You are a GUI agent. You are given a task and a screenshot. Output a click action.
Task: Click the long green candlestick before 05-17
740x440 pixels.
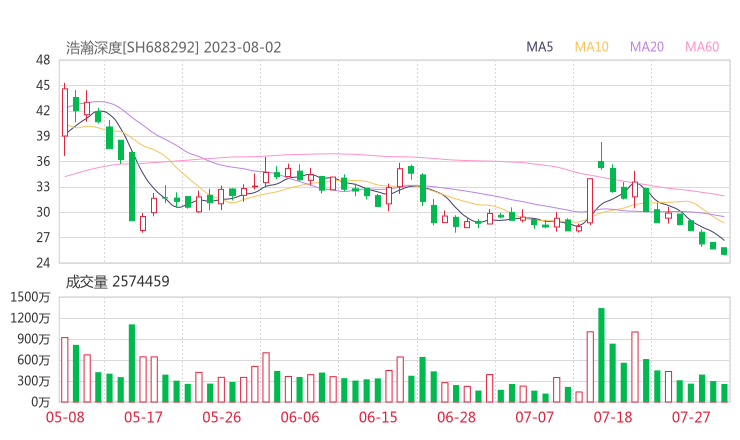[x=132, y=186]
